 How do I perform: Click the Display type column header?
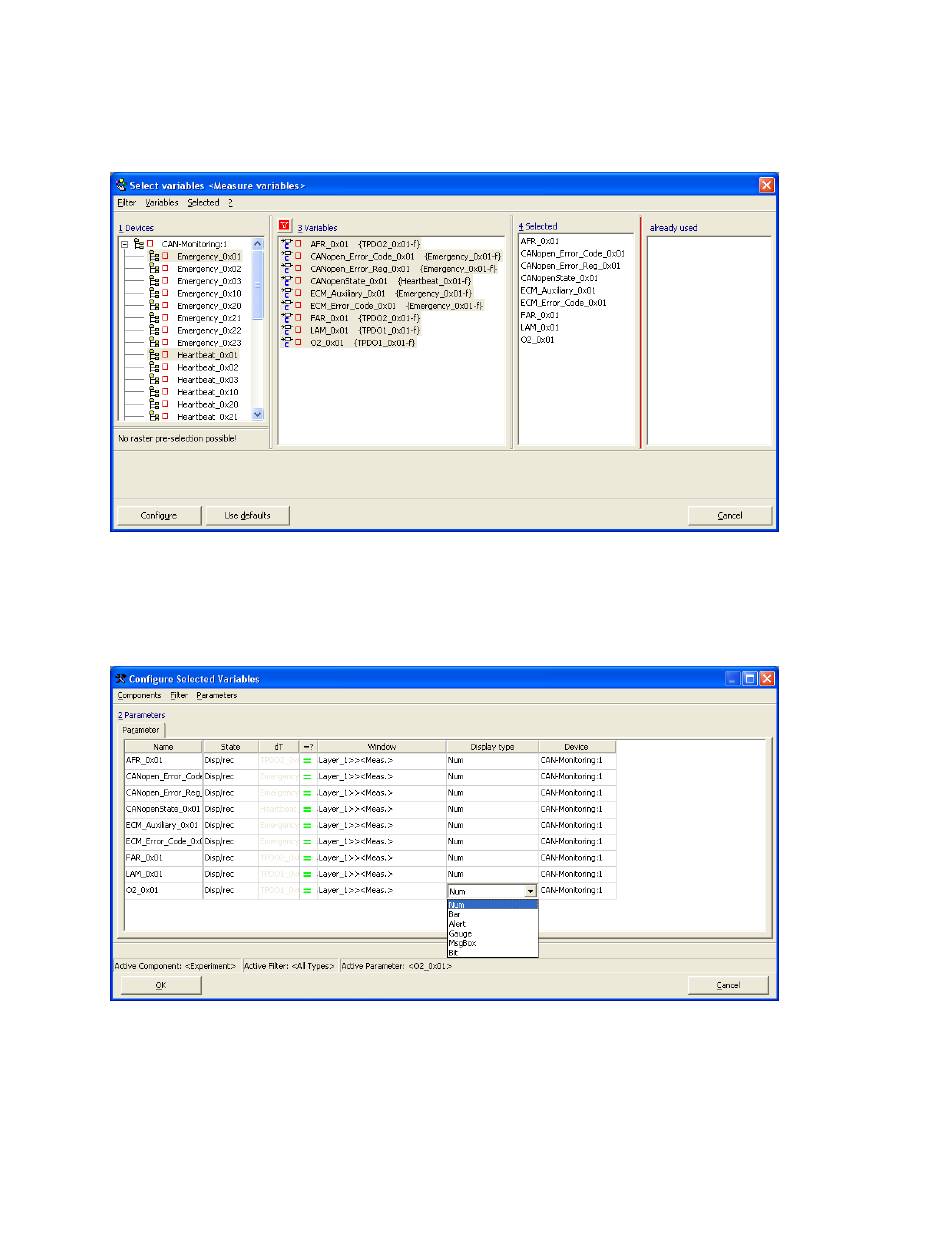[x=492, y=746]
